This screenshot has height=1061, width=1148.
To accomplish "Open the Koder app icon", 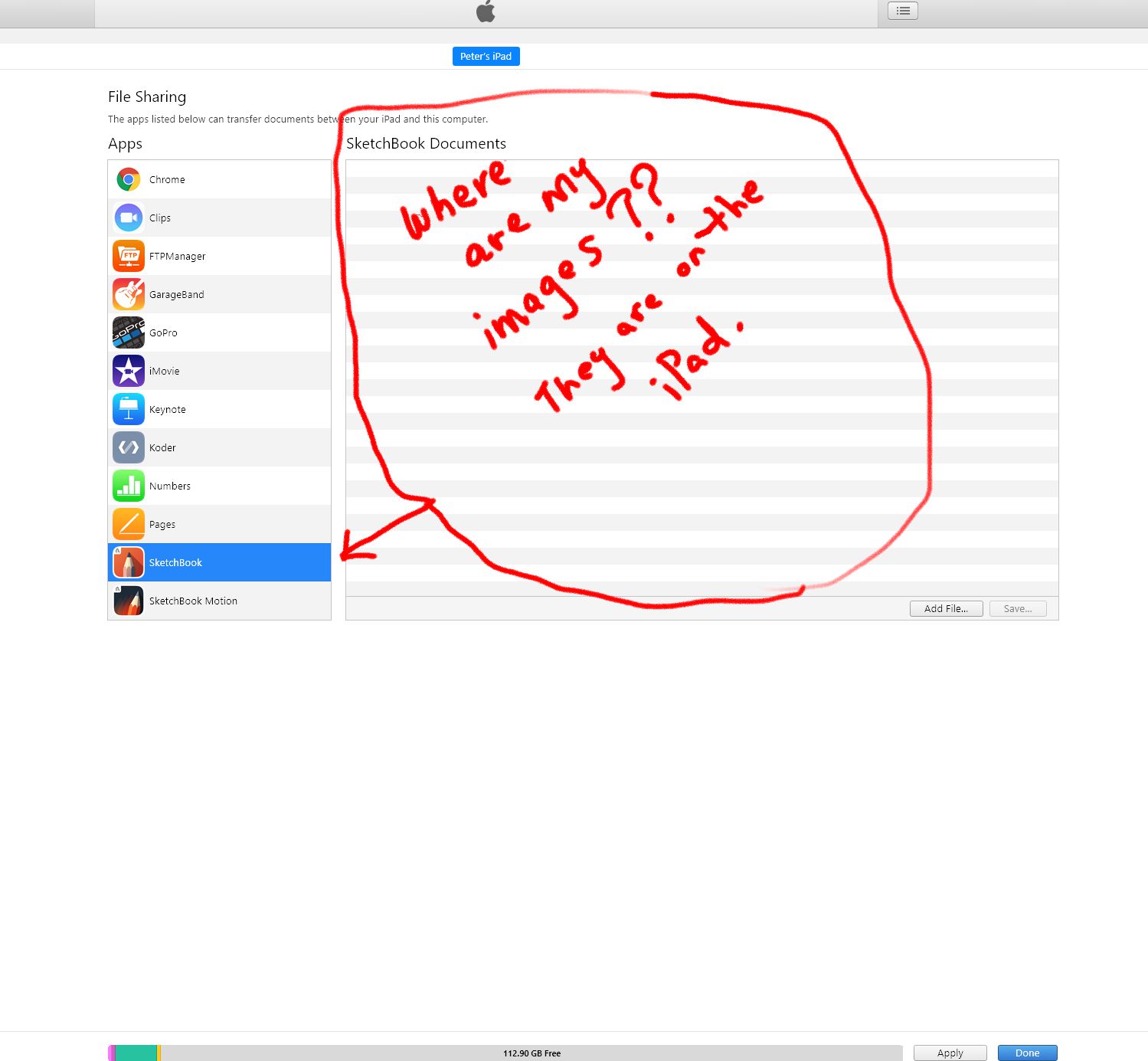I will pyautogui.click(x=128, y=447).
